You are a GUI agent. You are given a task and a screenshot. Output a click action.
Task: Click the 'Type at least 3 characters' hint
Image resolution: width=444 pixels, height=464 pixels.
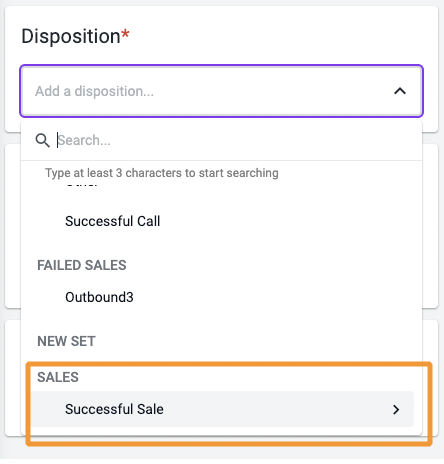162,173
